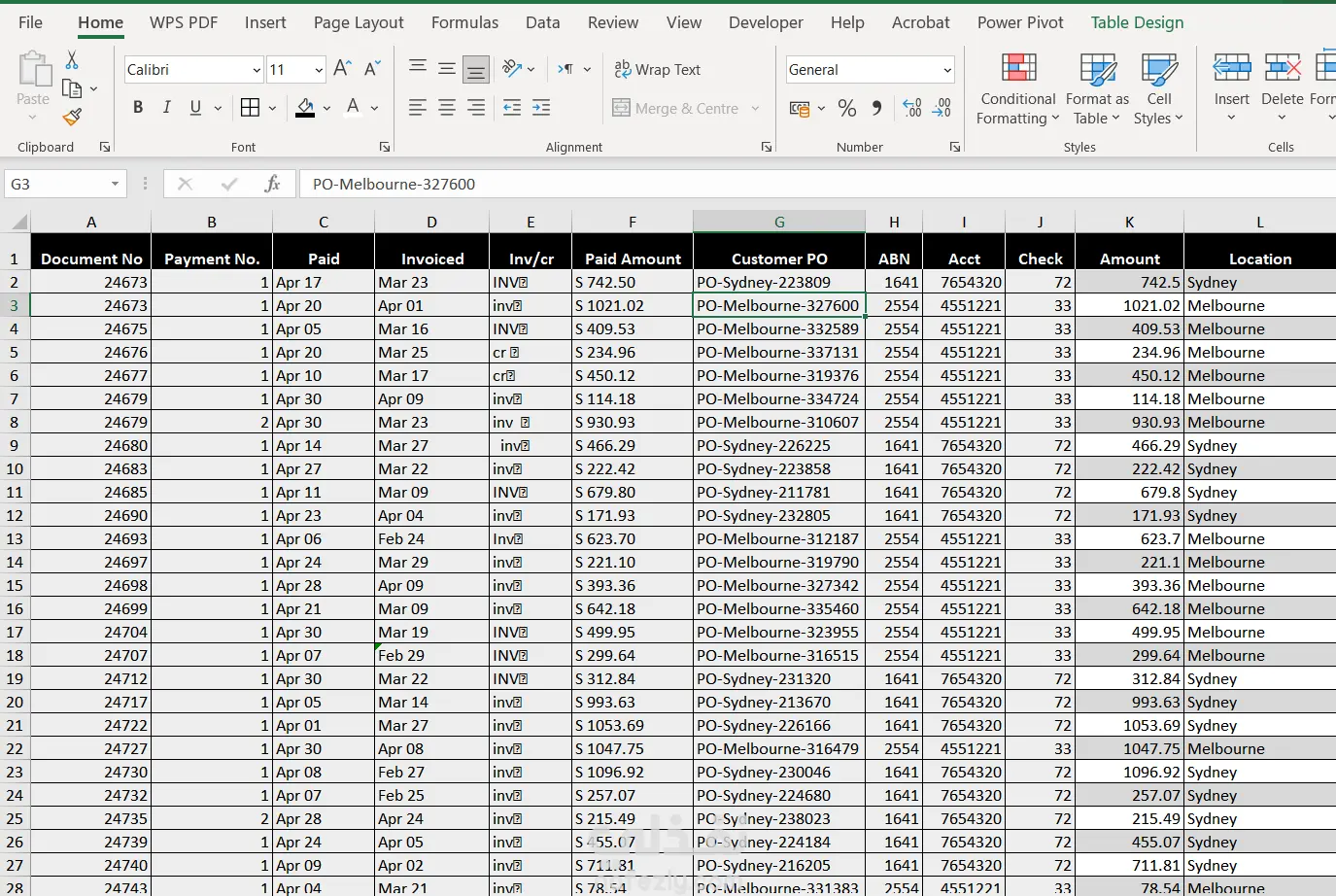Open the Name Box dropdown arrow

(115, 184)
